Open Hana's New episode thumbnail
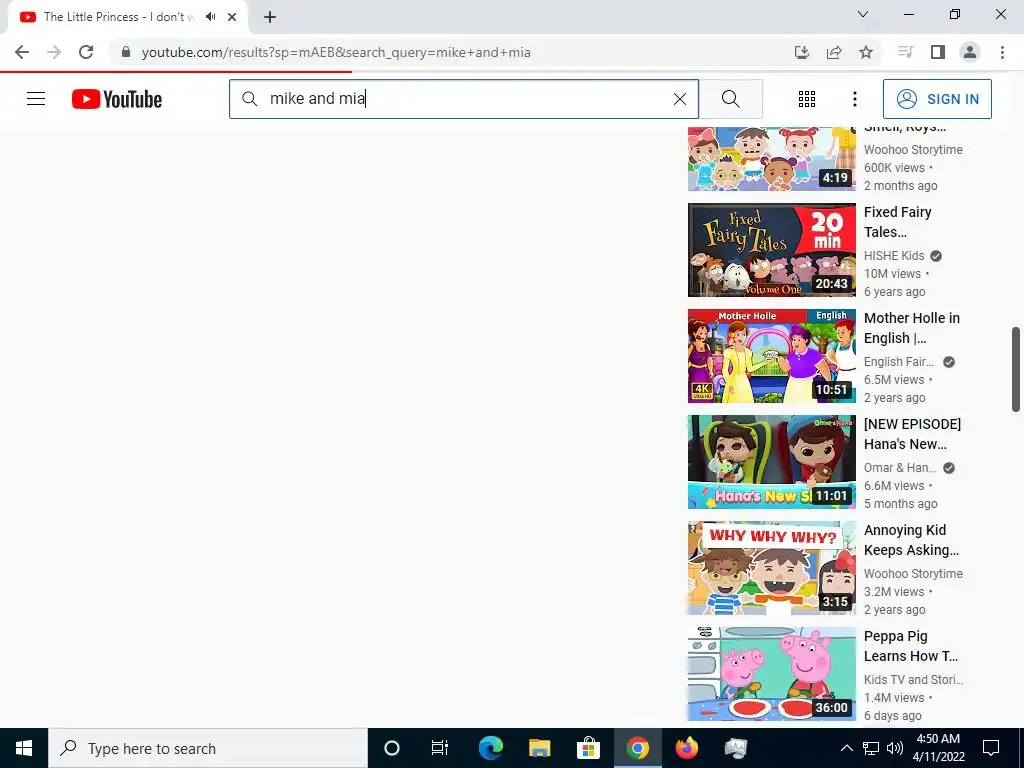The image size is (1024, 768). (x=771, y=462)
